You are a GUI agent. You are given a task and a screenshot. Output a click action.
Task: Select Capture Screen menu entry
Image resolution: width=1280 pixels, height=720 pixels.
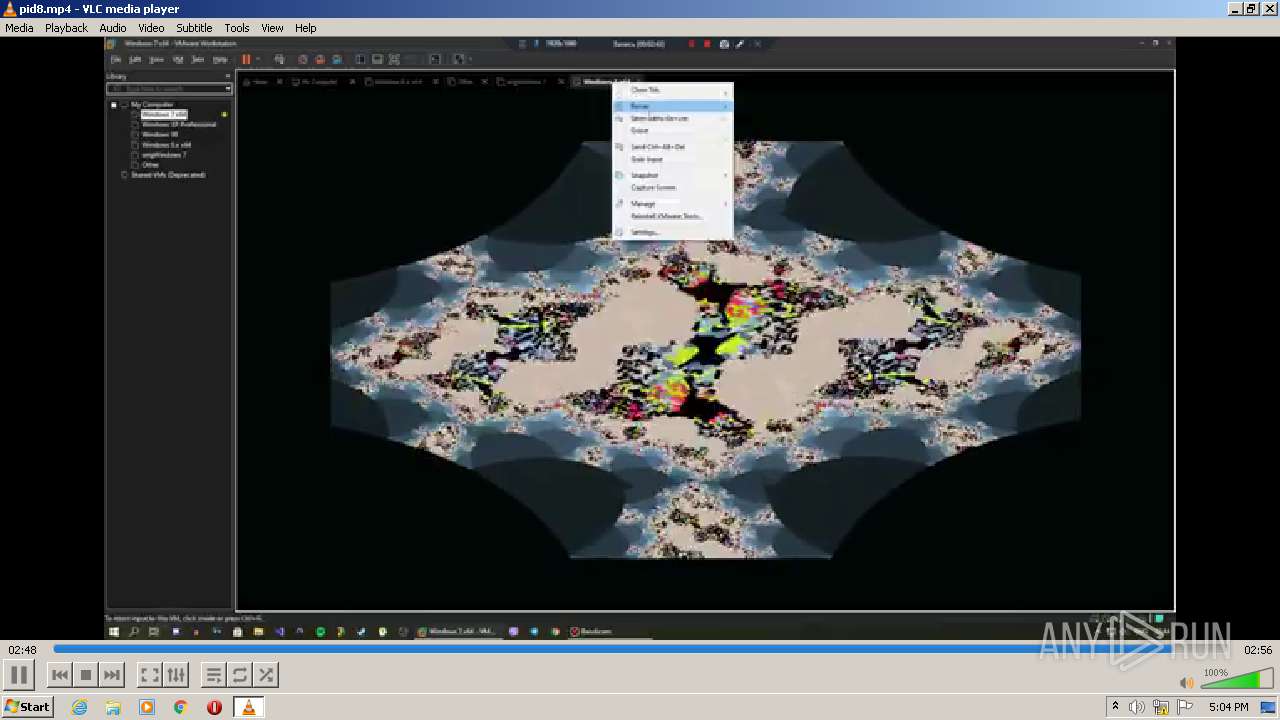tap(672, 187)
